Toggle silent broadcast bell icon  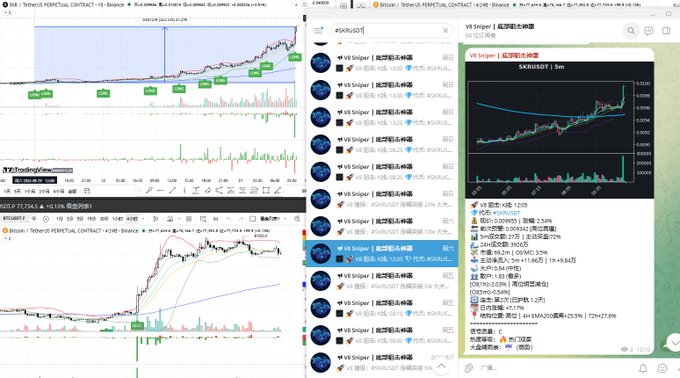point(643,368)
